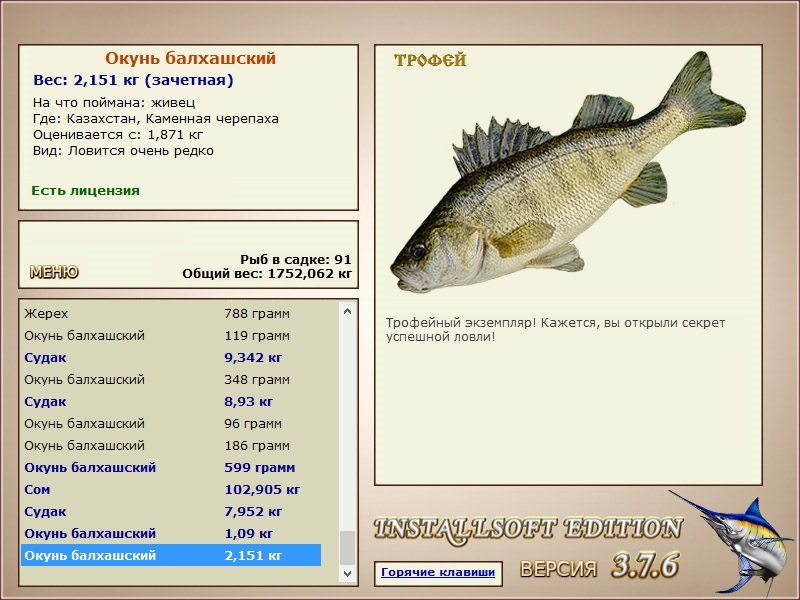Screen dimensions: 800x600
Task: Open the МЕНЮ button
Action: tap(54, 272)
